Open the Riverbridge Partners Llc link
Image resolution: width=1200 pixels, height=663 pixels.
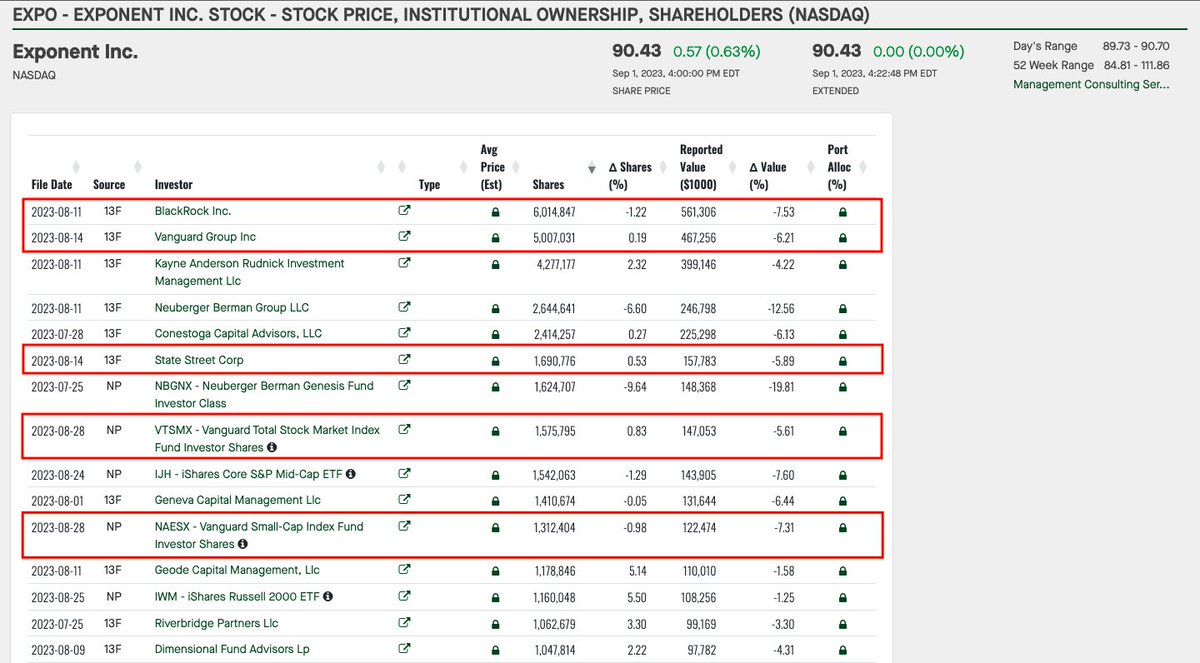pos(216,623)
